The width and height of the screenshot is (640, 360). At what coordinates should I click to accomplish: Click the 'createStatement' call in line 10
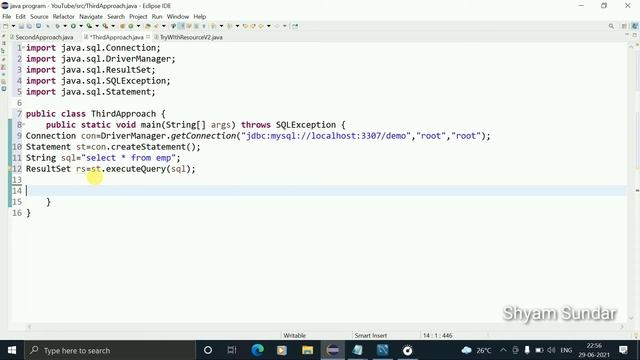coord(148,147)
